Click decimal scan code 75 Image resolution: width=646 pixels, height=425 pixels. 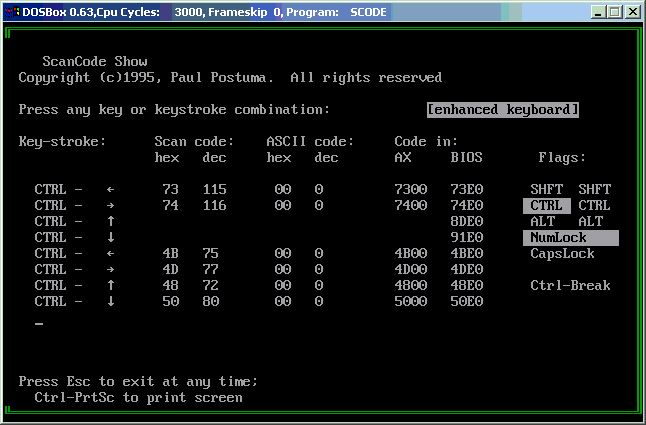(x=211, y=254)
